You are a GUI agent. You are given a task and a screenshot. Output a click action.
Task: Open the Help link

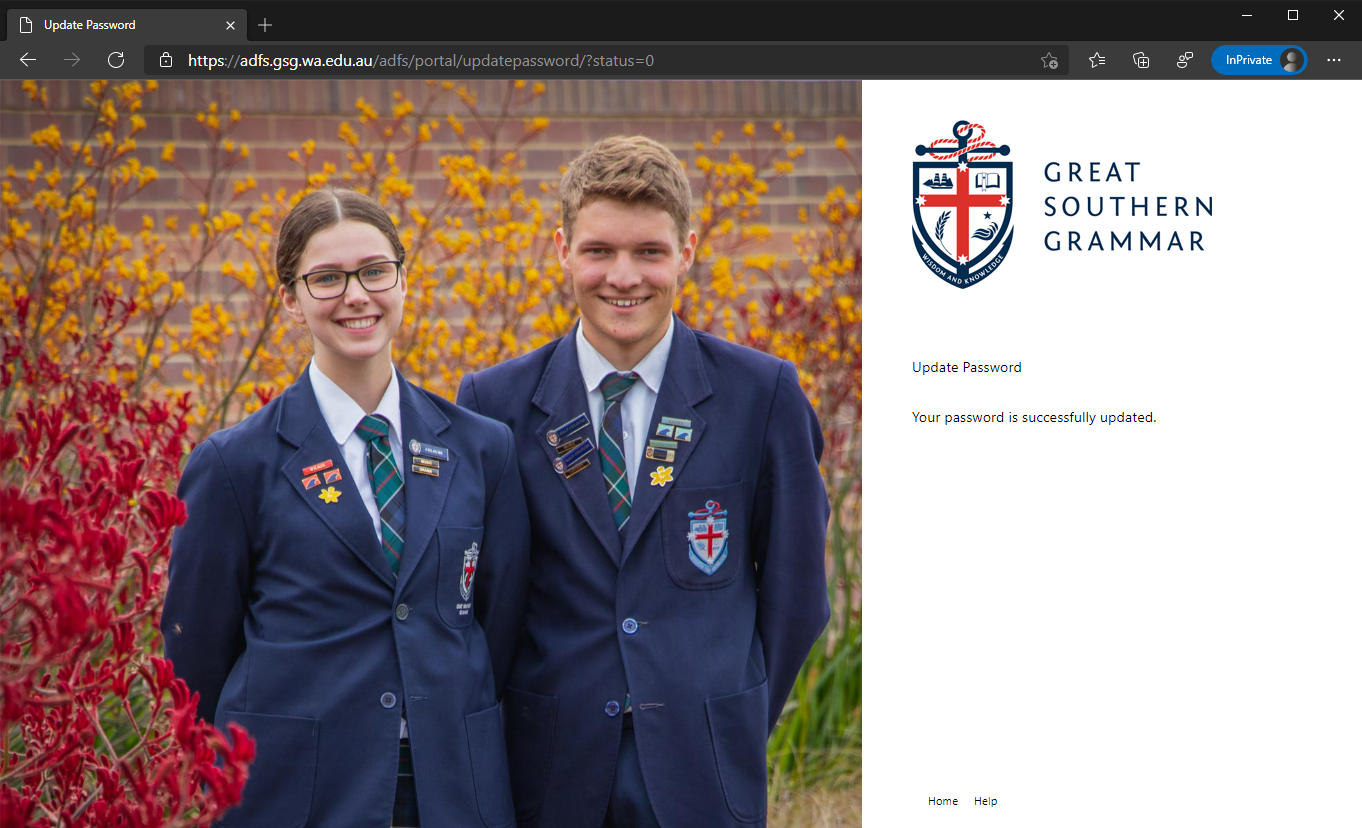tap(986, 801)
